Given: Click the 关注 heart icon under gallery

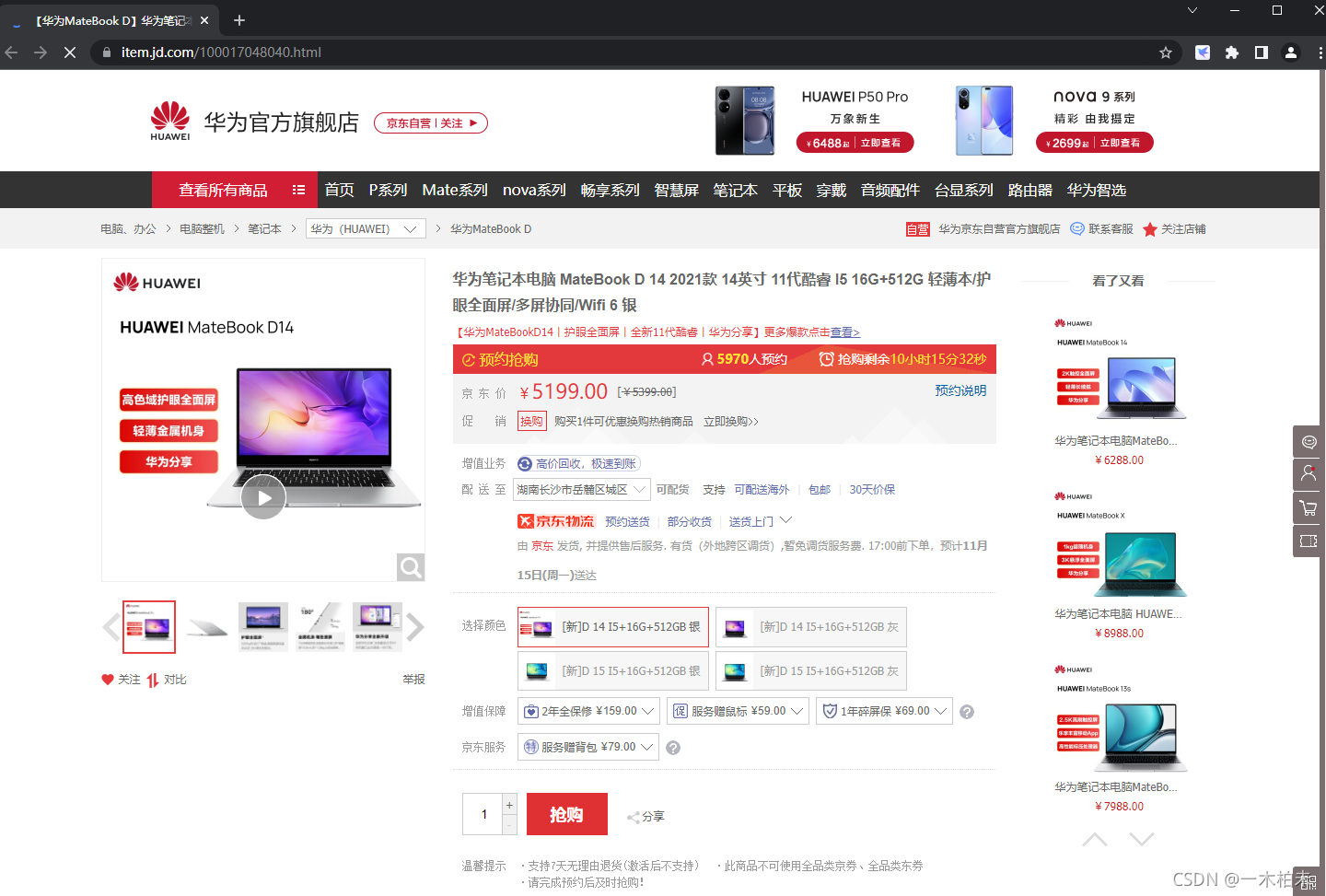Looking at the screenshot, I should (x=109, y=680).
